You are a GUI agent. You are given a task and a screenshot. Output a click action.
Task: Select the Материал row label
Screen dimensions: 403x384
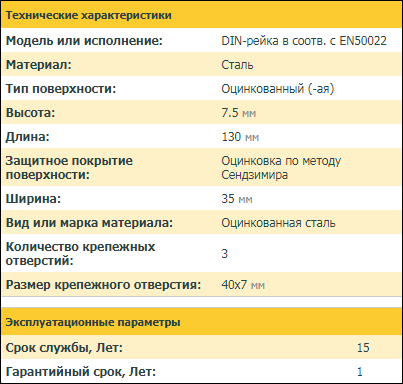(39, 65)
